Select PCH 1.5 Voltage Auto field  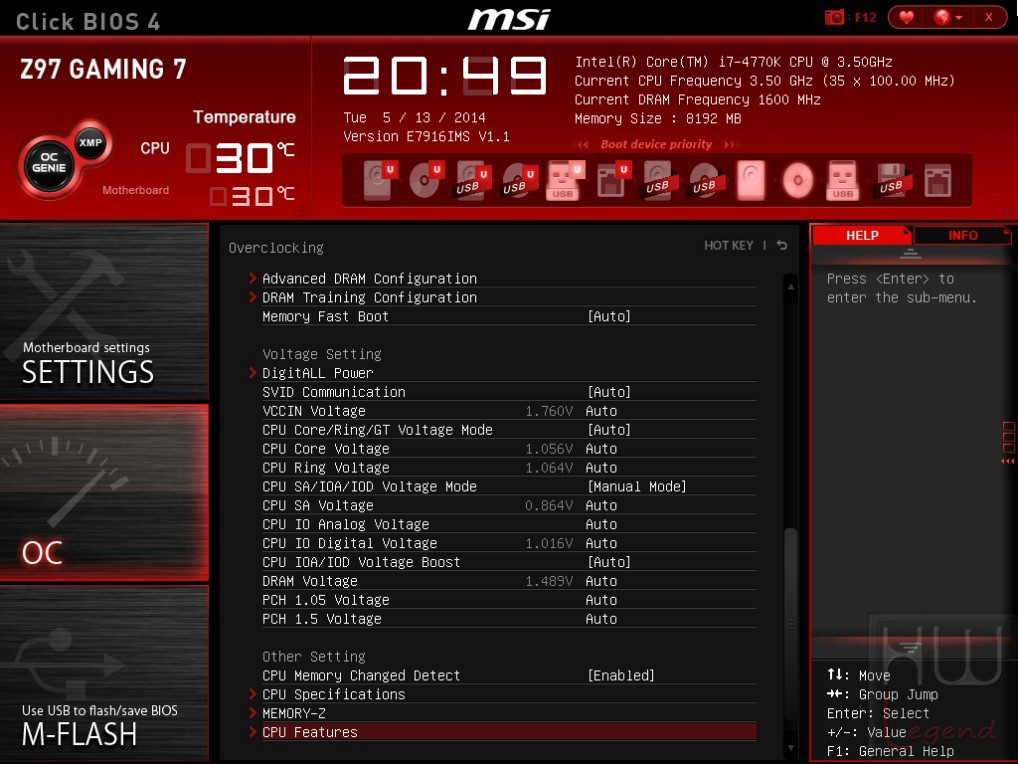pos(601,619)
